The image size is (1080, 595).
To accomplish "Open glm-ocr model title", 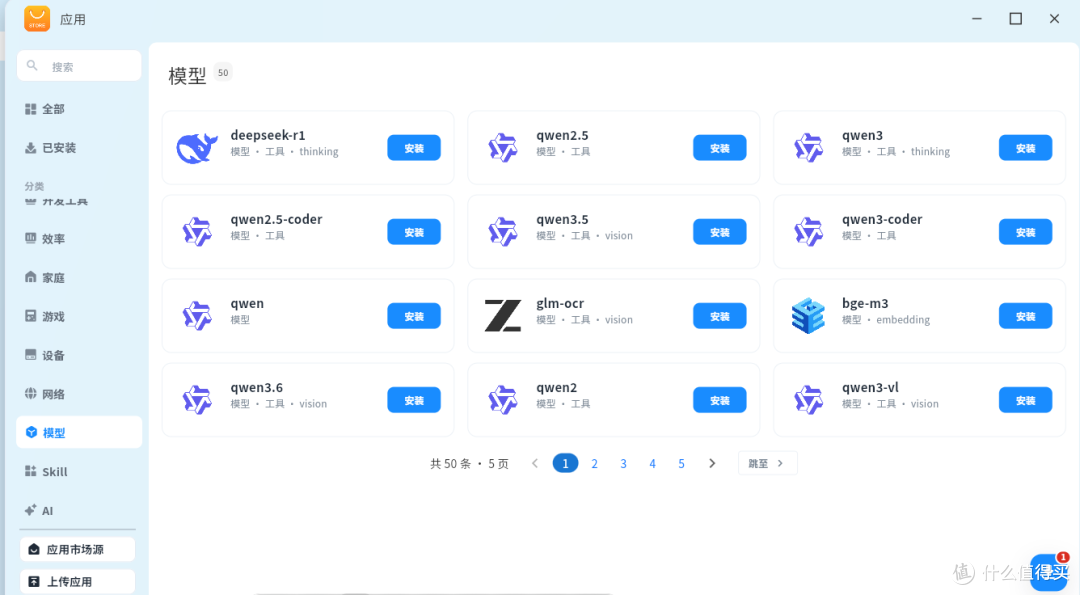I will point(560,303).
